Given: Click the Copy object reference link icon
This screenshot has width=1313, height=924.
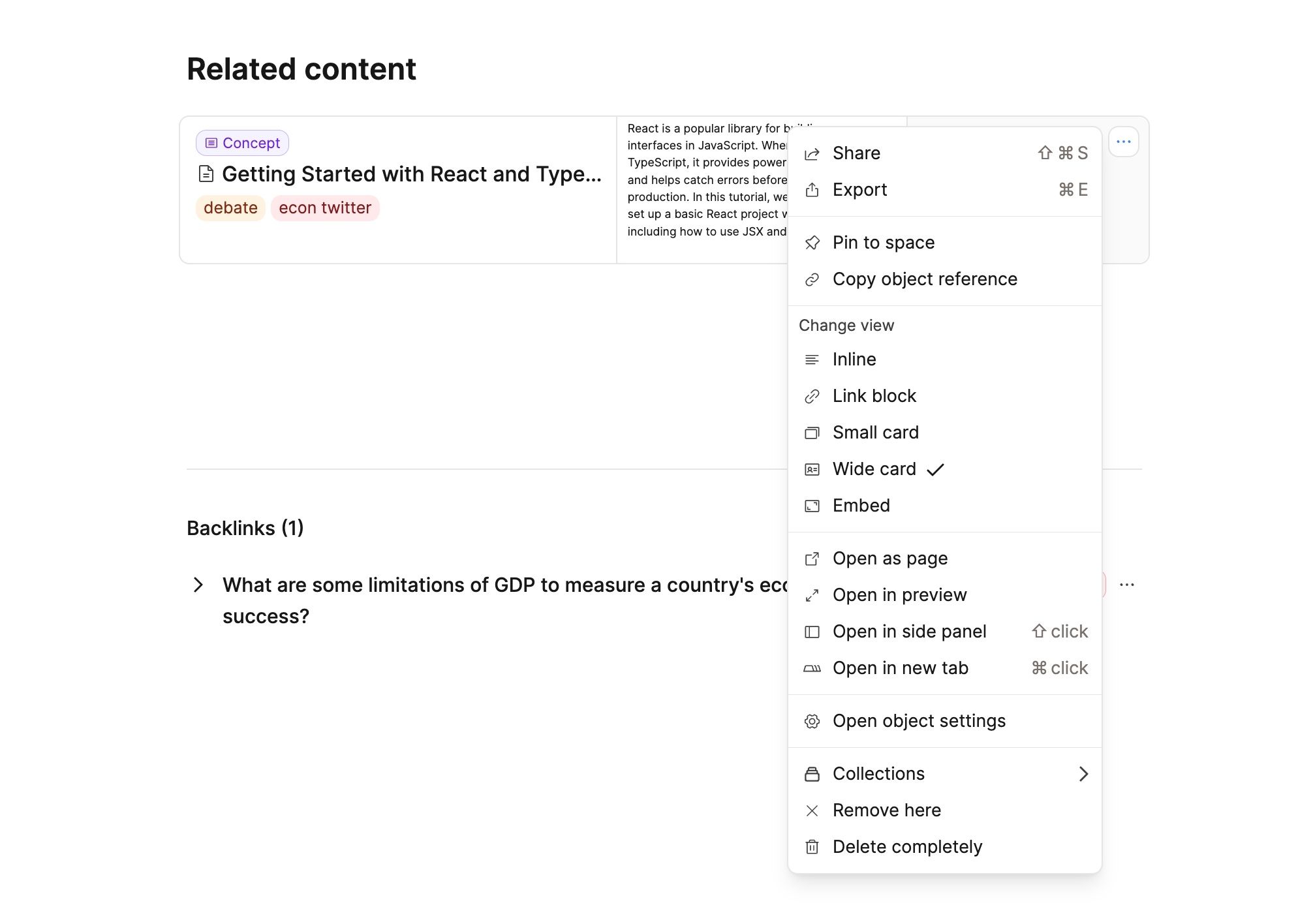Looking at the screenshot, I should [x=812, y=279].
